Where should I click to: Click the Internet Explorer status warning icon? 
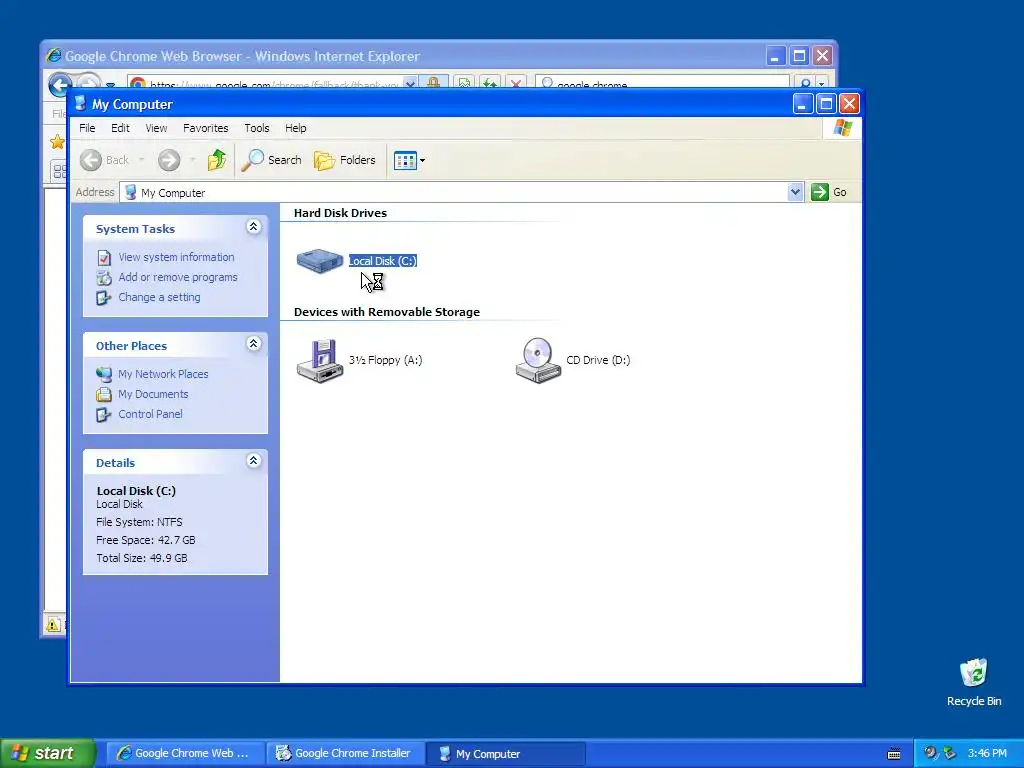coord(53,624)
